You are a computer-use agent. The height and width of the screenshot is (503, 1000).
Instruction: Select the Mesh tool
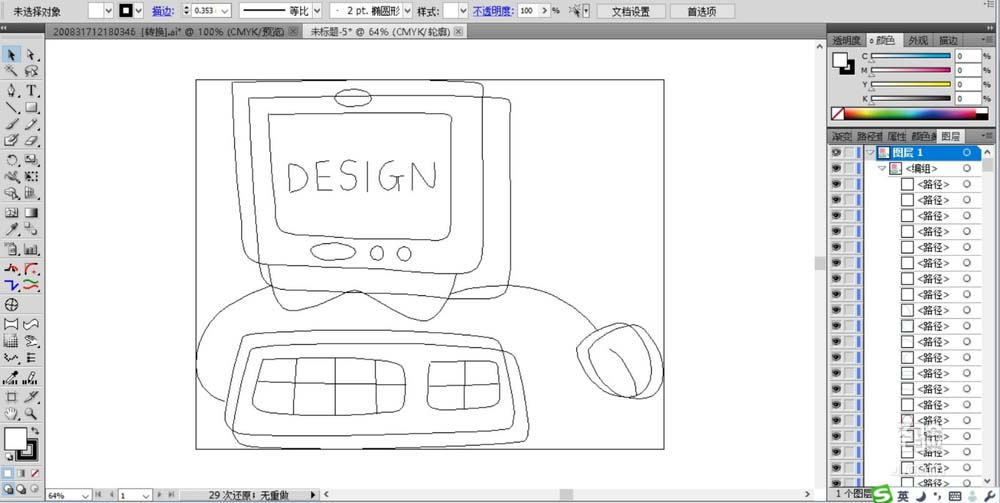[11, 212]
